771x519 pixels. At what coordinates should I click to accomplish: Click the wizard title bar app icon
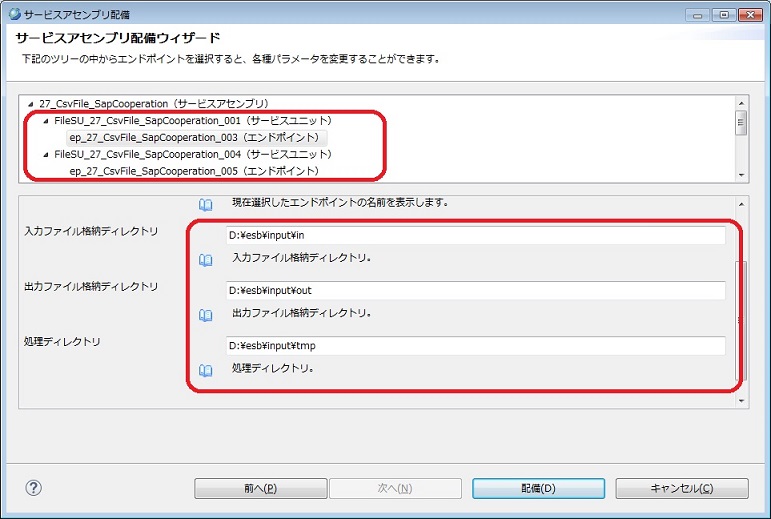tap(15, 14)
